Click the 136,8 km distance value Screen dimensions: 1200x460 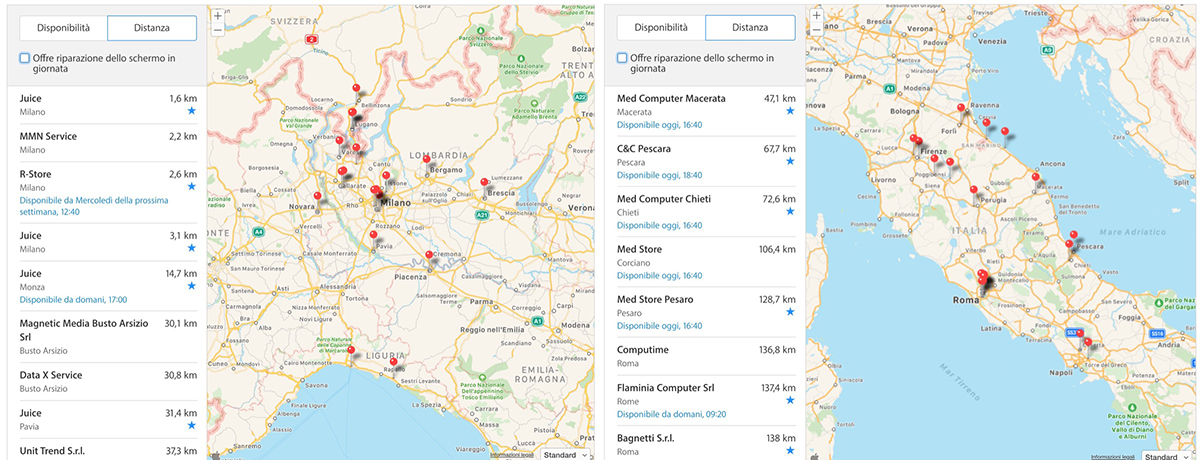(x=777, y=350)
